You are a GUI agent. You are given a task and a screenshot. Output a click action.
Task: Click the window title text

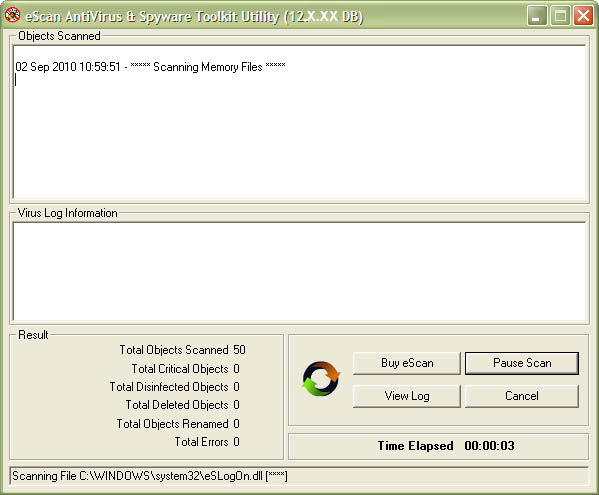194,16
